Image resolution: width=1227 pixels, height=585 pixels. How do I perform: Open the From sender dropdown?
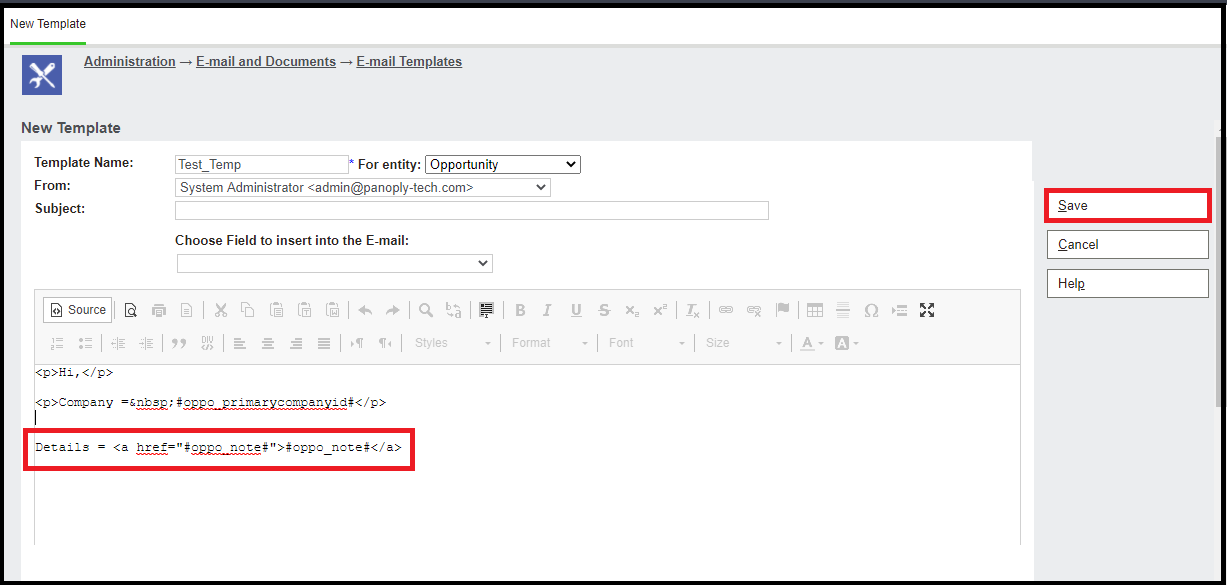[x=363, y=187]
